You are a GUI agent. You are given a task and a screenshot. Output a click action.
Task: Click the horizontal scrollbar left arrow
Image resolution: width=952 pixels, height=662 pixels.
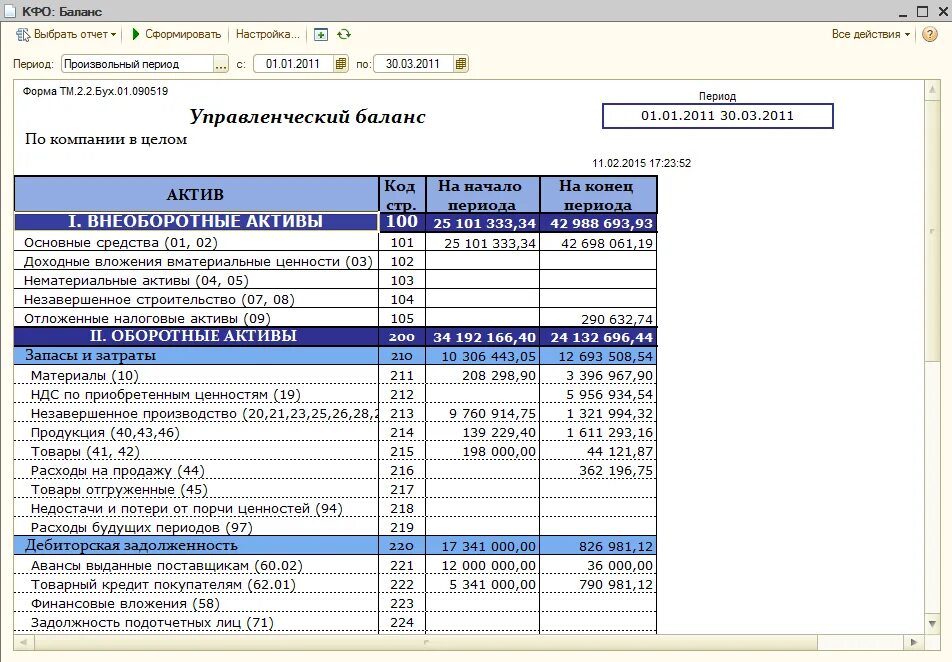point(23,641)
